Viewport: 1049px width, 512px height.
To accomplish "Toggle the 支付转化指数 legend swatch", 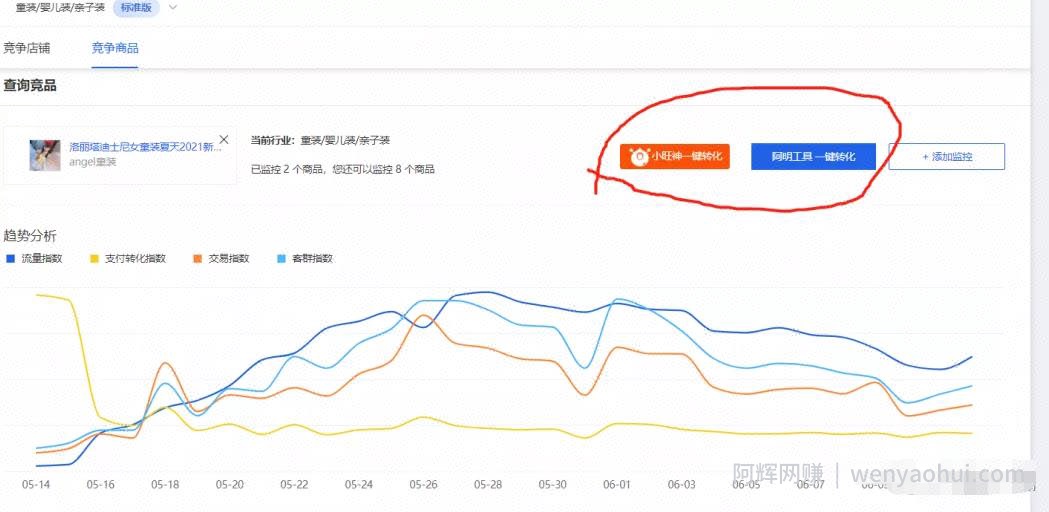I will tap(94, 258).
